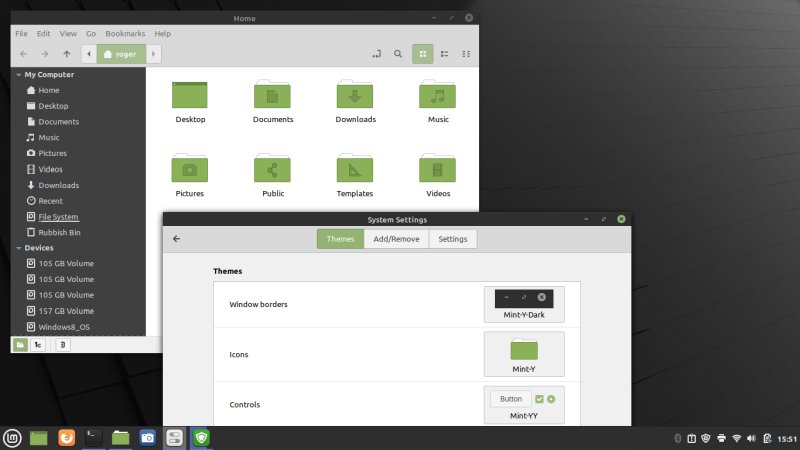
Task: Collapse the My Computer sidebar section
Action: coord(18,75)
